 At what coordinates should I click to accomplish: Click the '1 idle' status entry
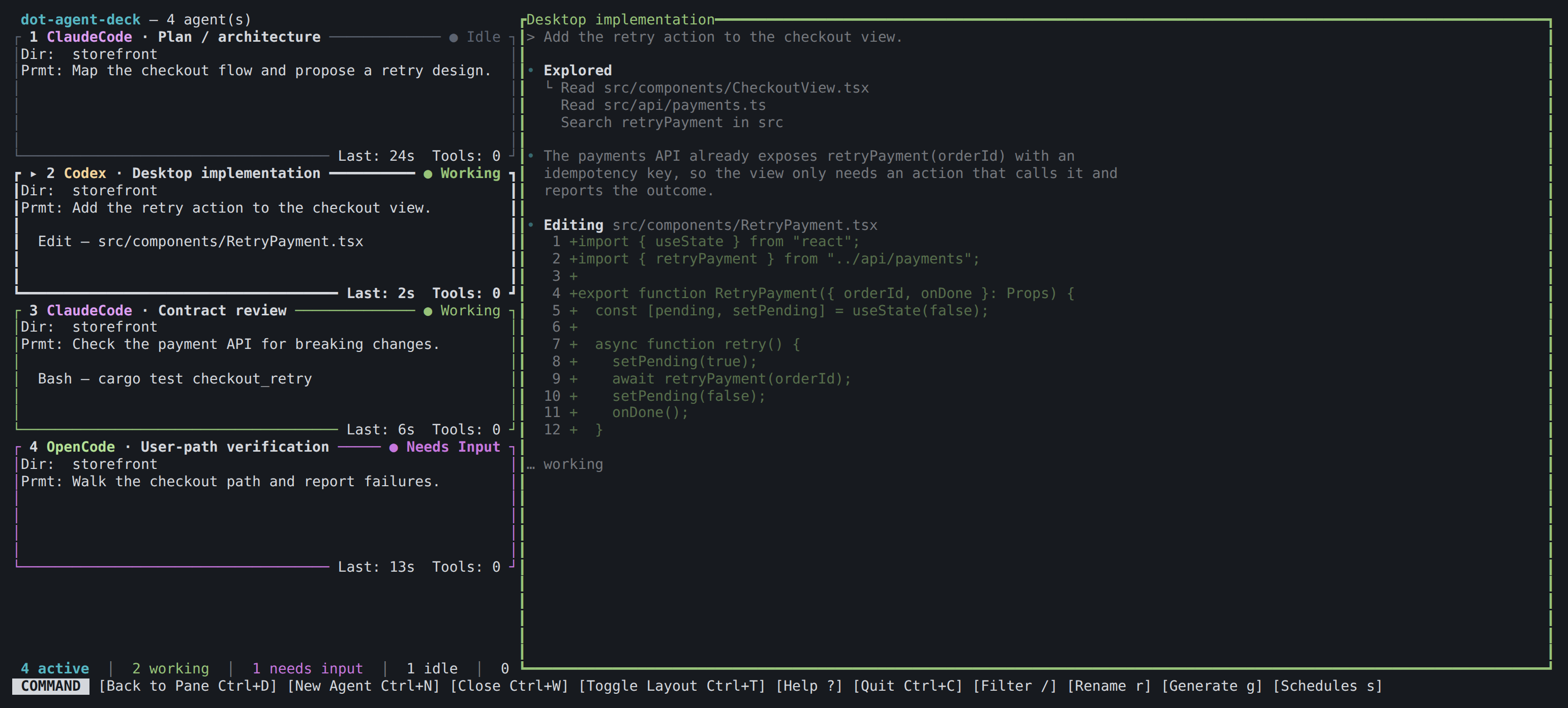[432, 668]
